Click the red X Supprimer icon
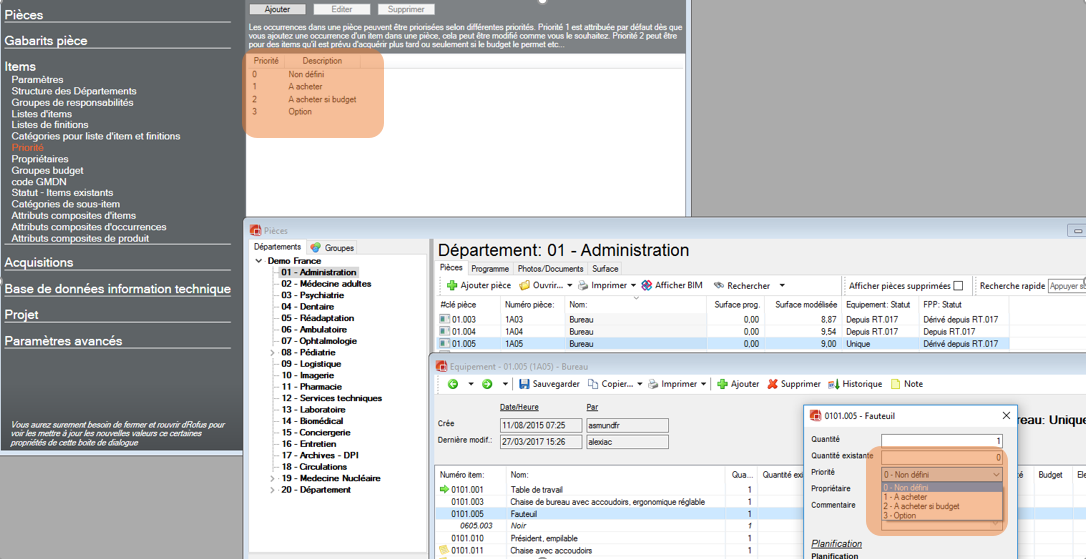The height and width of the screenshot is (559, 1086). (772, 384)
